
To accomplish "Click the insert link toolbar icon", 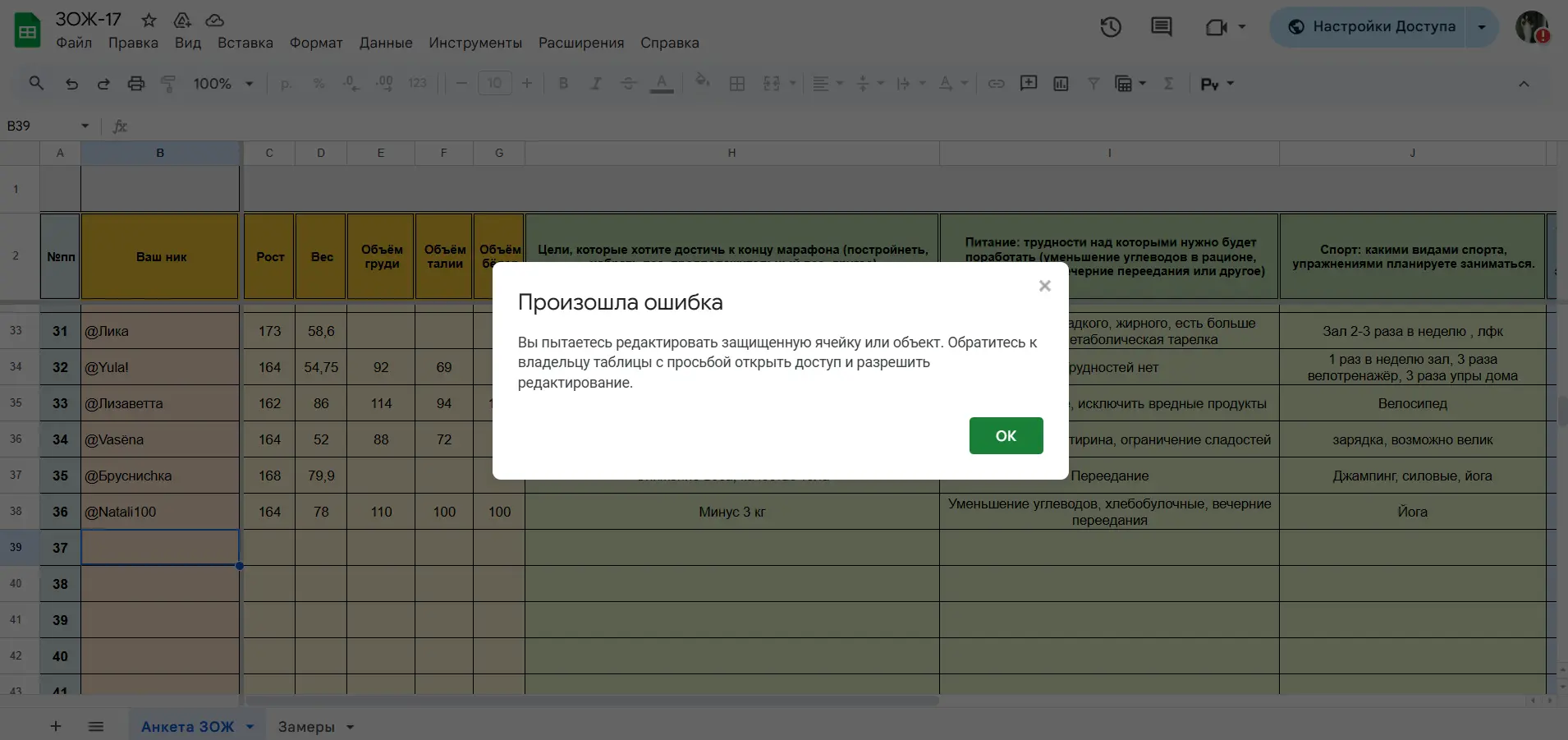I will point(996,83).
